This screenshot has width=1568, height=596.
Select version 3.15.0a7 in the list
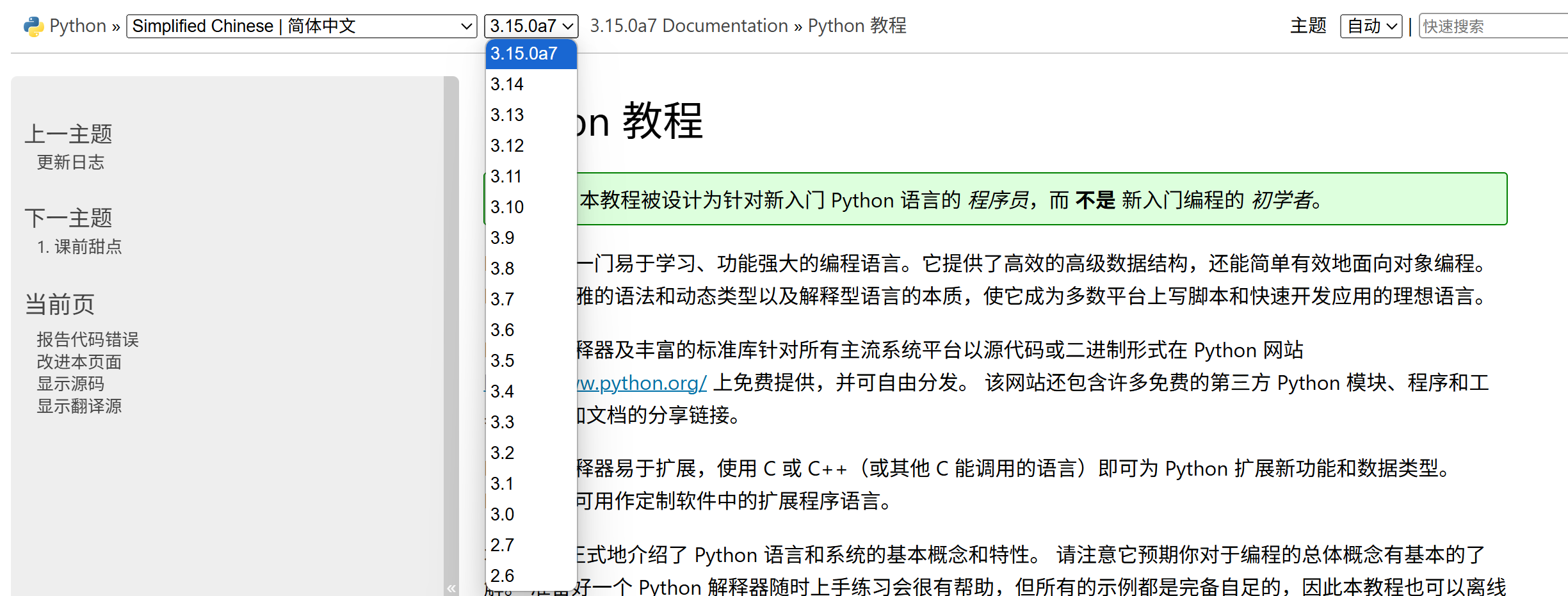pos(531,54)
